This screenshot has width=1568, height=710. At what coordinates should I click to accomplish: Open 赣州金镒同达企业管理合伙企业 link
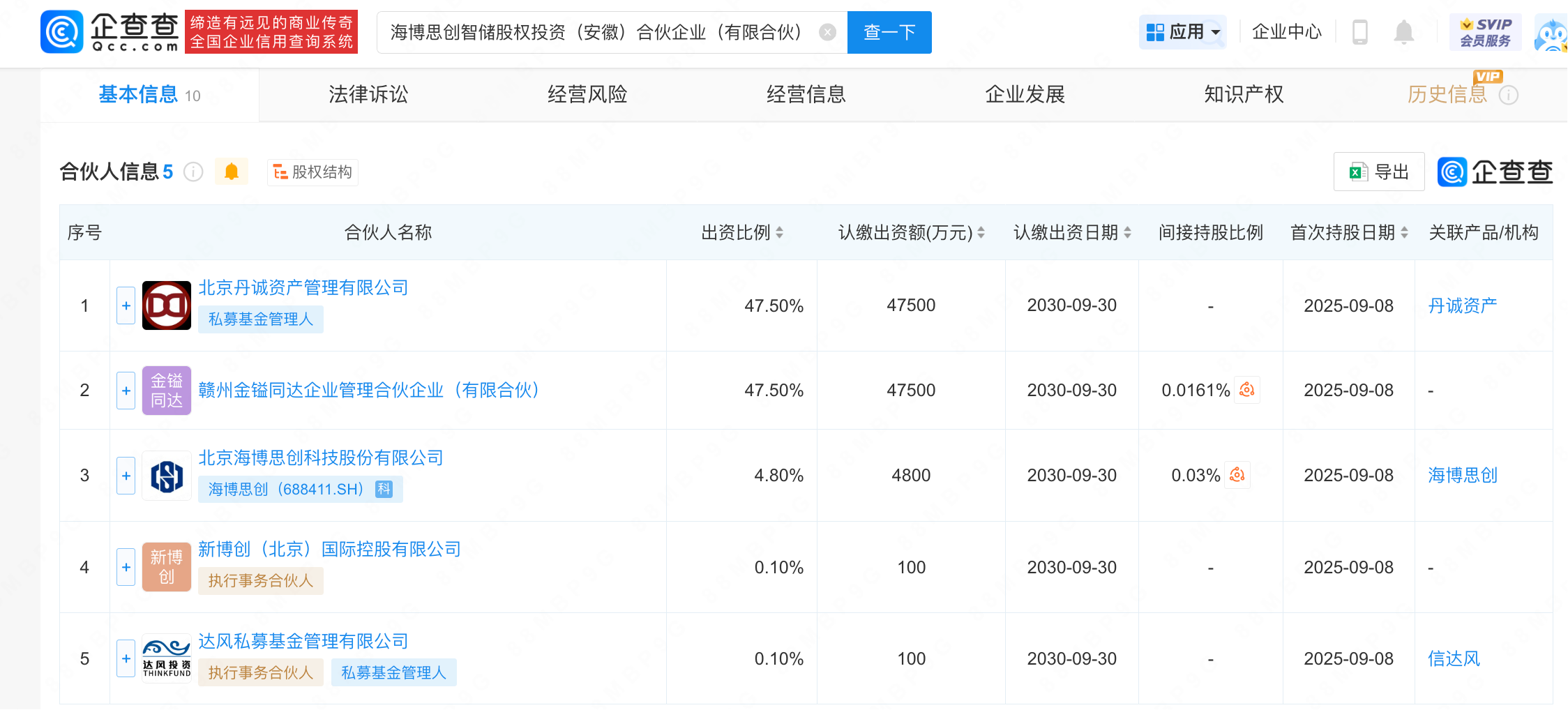tap(370, 390)
